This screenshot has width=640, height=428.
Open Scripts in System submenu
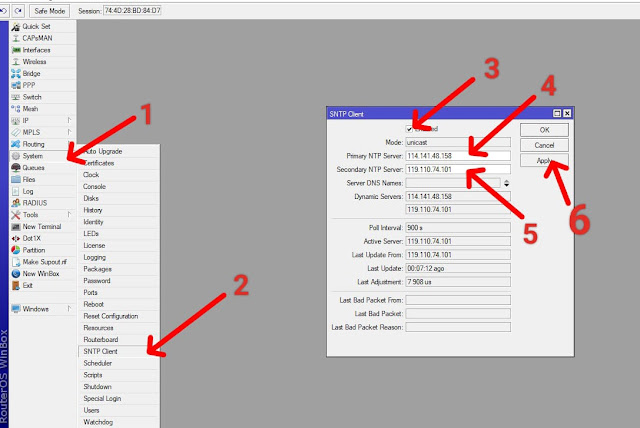coord(118,375)
